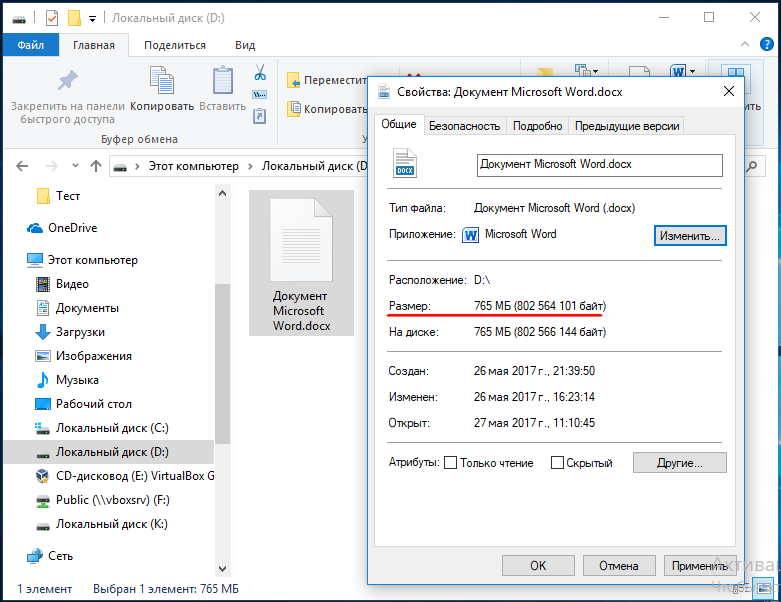
Task: Click the navigation pane scroll down arrow
Action: 223,568
